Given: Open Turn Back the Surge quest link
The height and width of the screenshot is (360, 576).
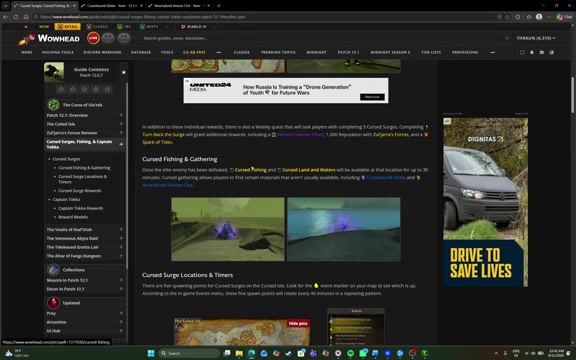Looking at the screenshot, I should (163, 134).
